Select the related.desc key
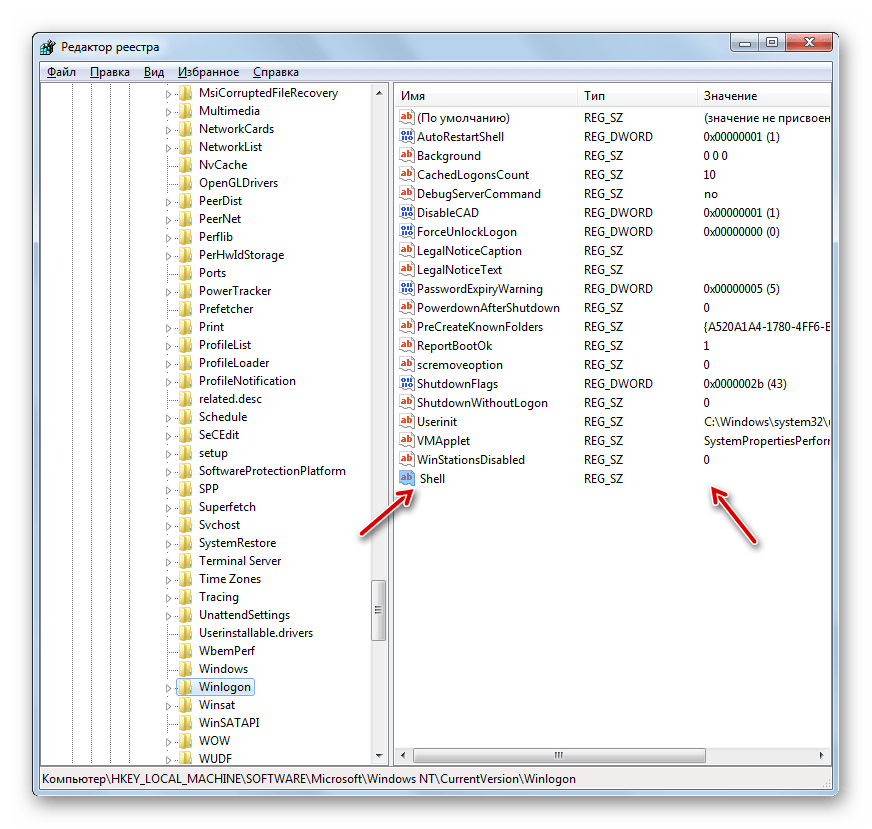The width and height of the screenshot is (872, 829). [x=230, y=399]
